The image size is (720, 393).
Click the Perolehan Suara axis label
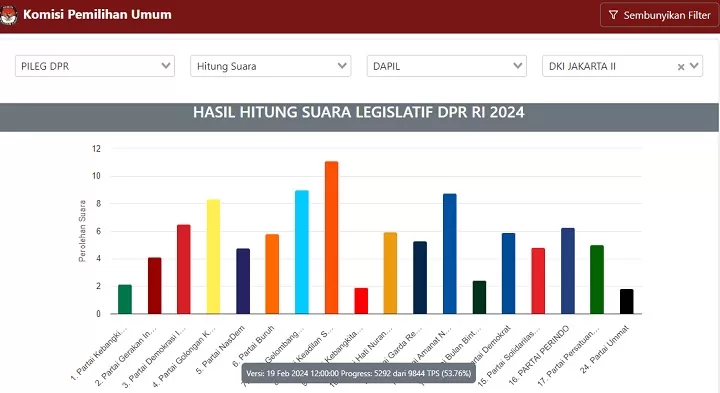click(82, 231)
